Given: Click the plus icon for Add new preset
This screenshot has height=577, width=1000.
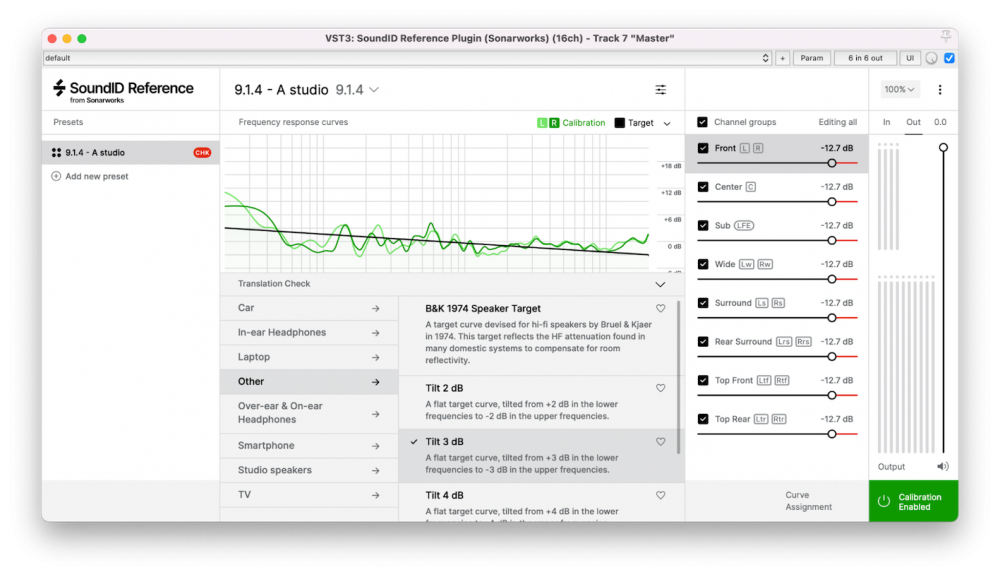Looking at the screenshot, I should (x=56, y=177).
